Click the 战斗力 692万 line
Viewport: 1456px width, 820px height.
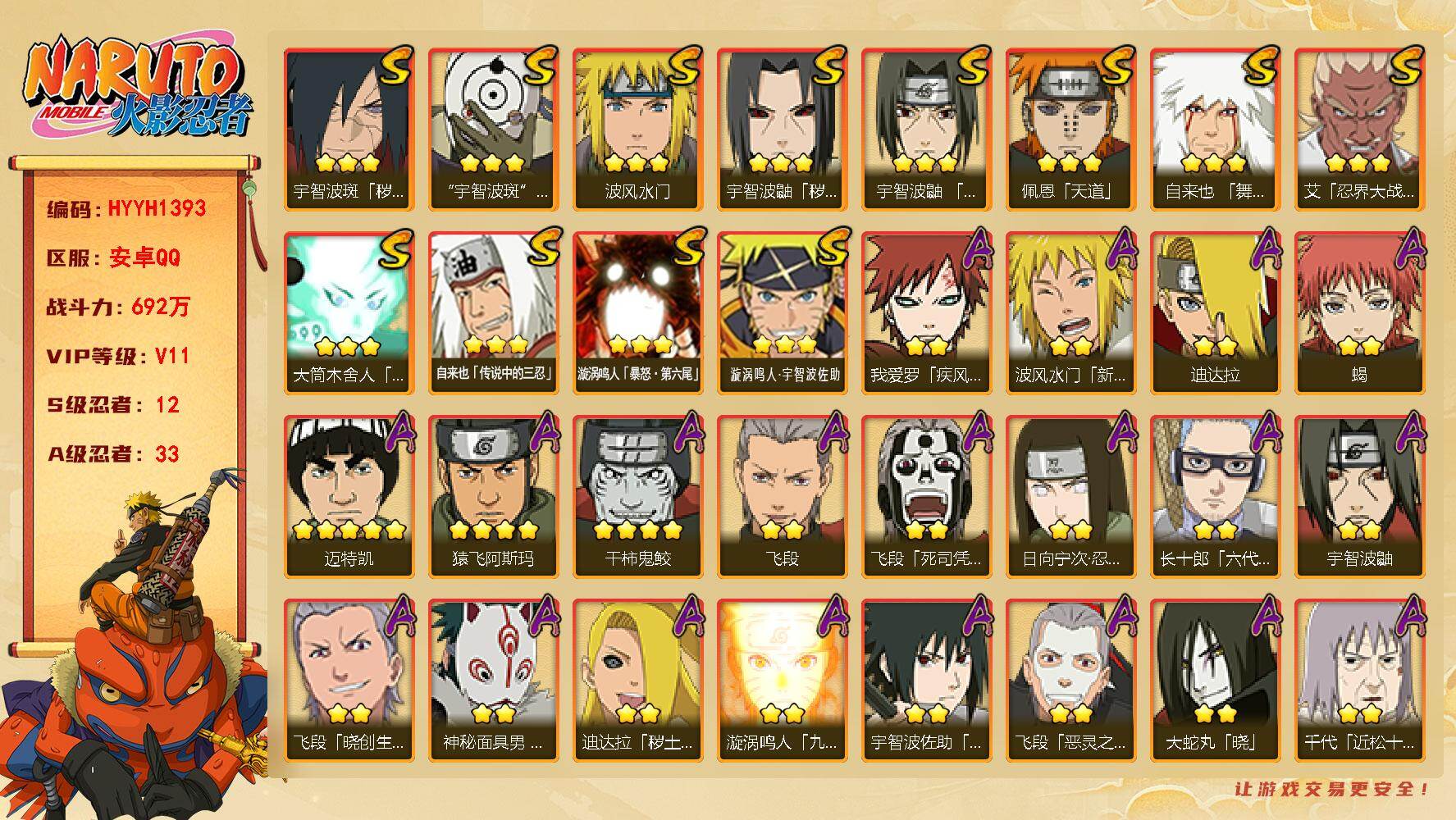[118, 307]
